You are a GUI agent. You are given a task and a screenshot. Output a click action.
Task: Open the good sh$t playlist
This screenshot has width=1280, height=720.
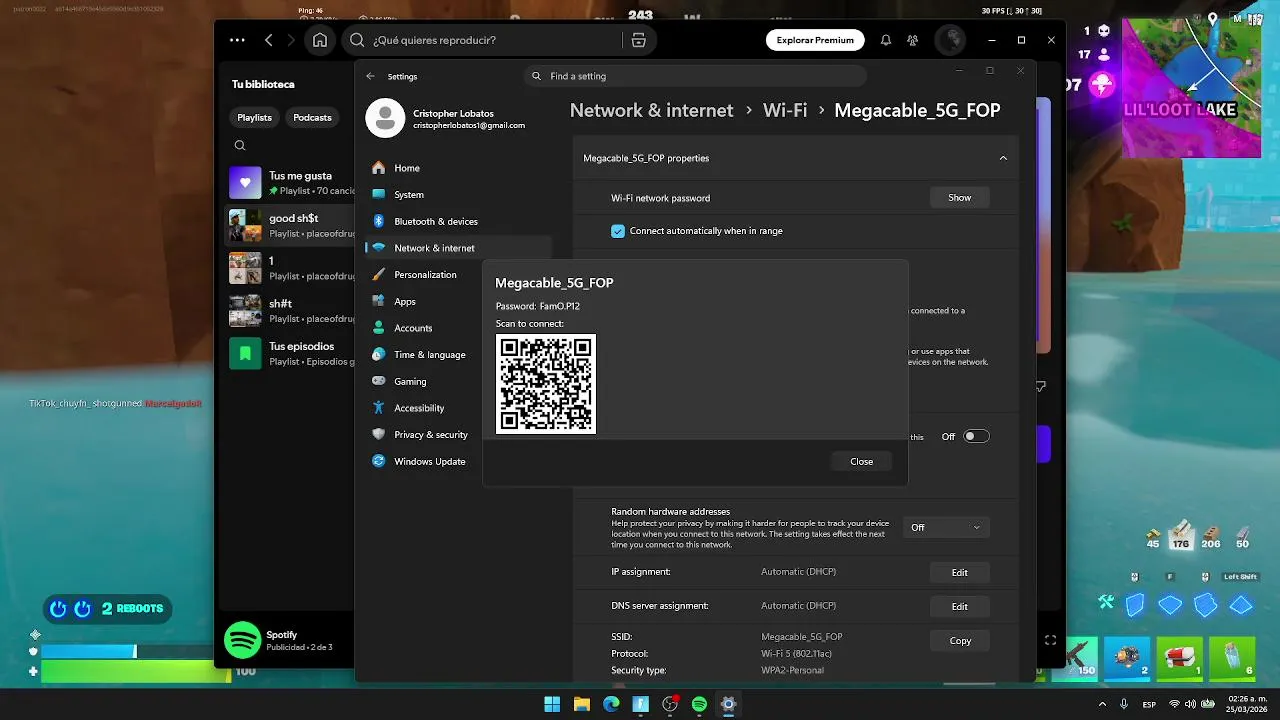click(x=291, y=225)
